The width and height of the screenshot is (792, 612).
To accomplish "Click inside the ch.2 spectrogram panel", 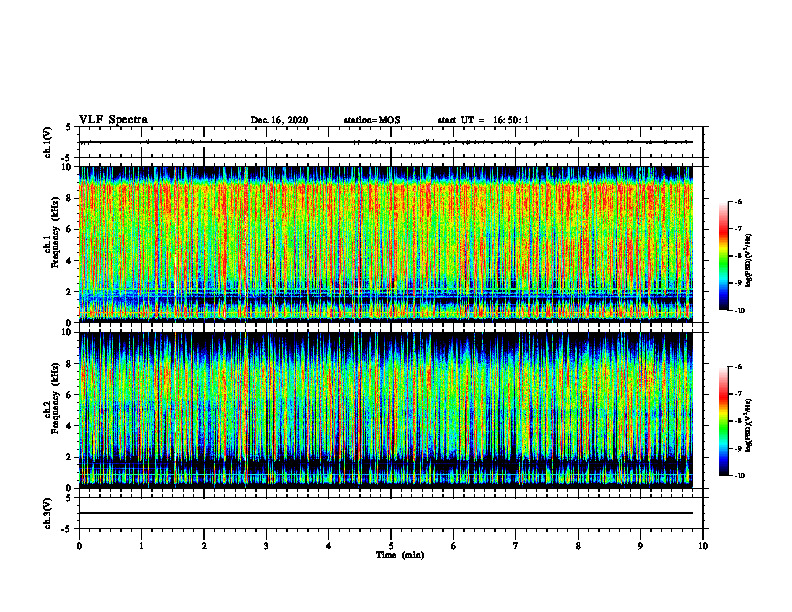I will (386, 410).
